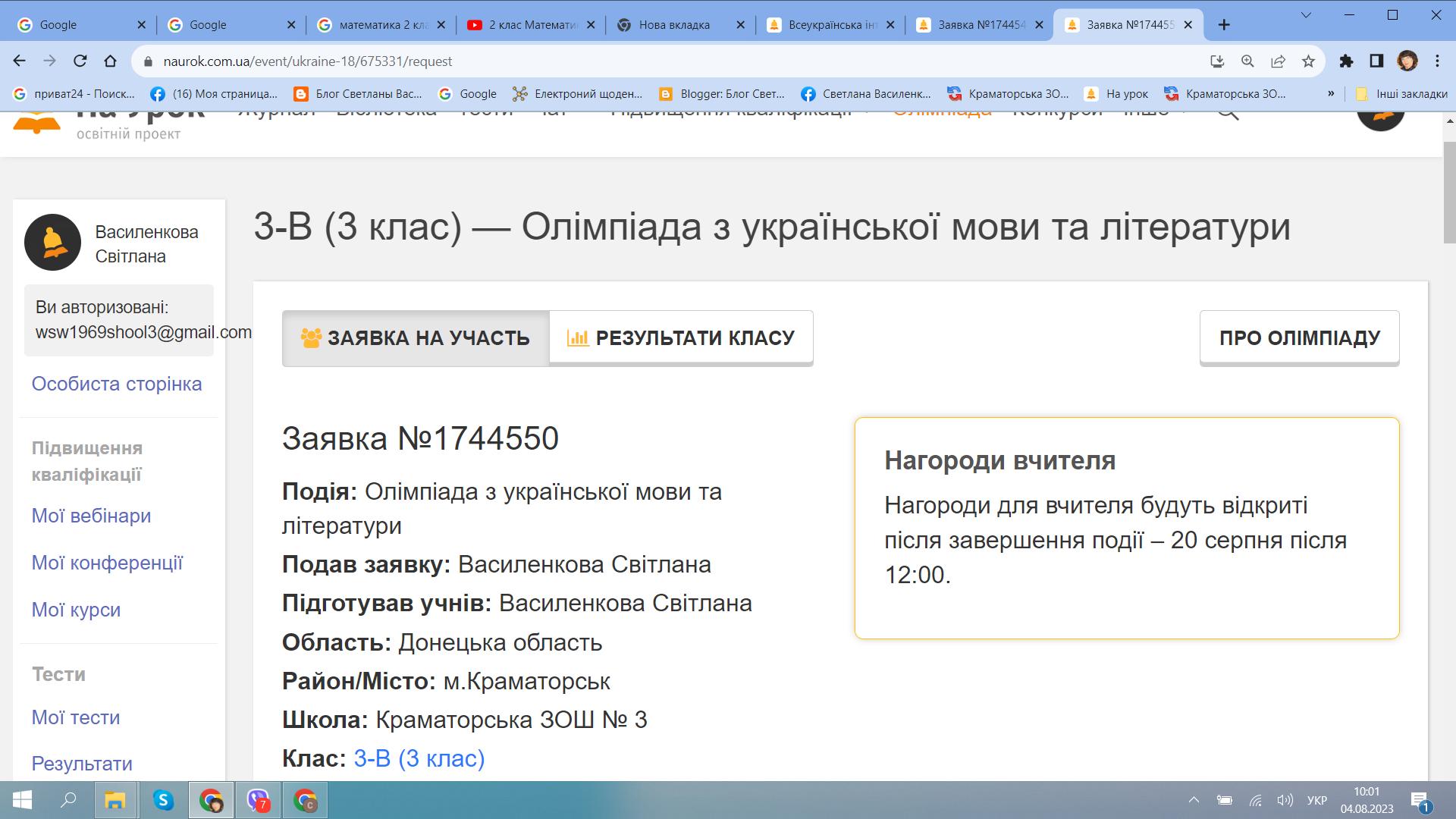Open Viber from the taskbar
The height and width of the screenshot is (819, 1456).
258,800
